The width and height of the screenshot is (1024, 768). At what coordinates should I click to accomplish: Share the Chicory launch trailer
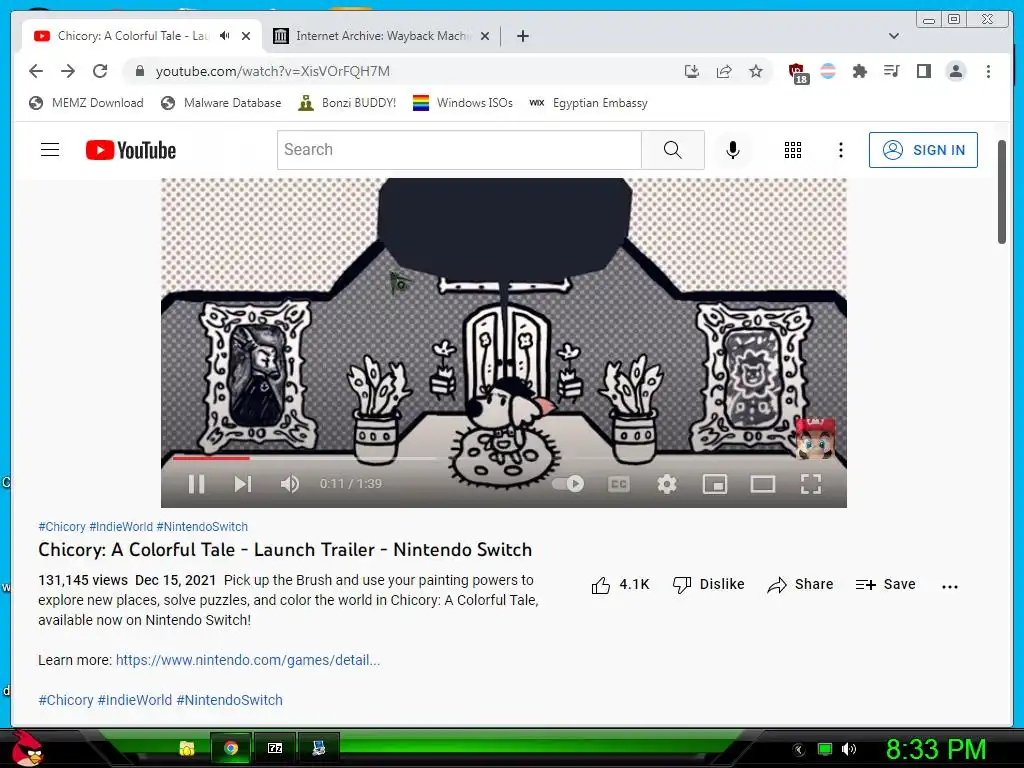click(x=800, y=584)
